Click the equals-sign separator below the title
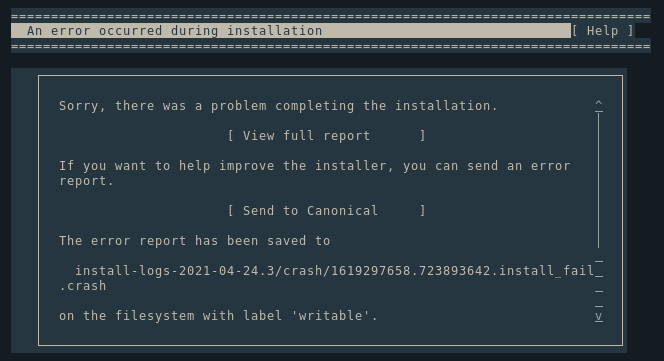The width and height of the screenshot is (664, 361). 331,46
